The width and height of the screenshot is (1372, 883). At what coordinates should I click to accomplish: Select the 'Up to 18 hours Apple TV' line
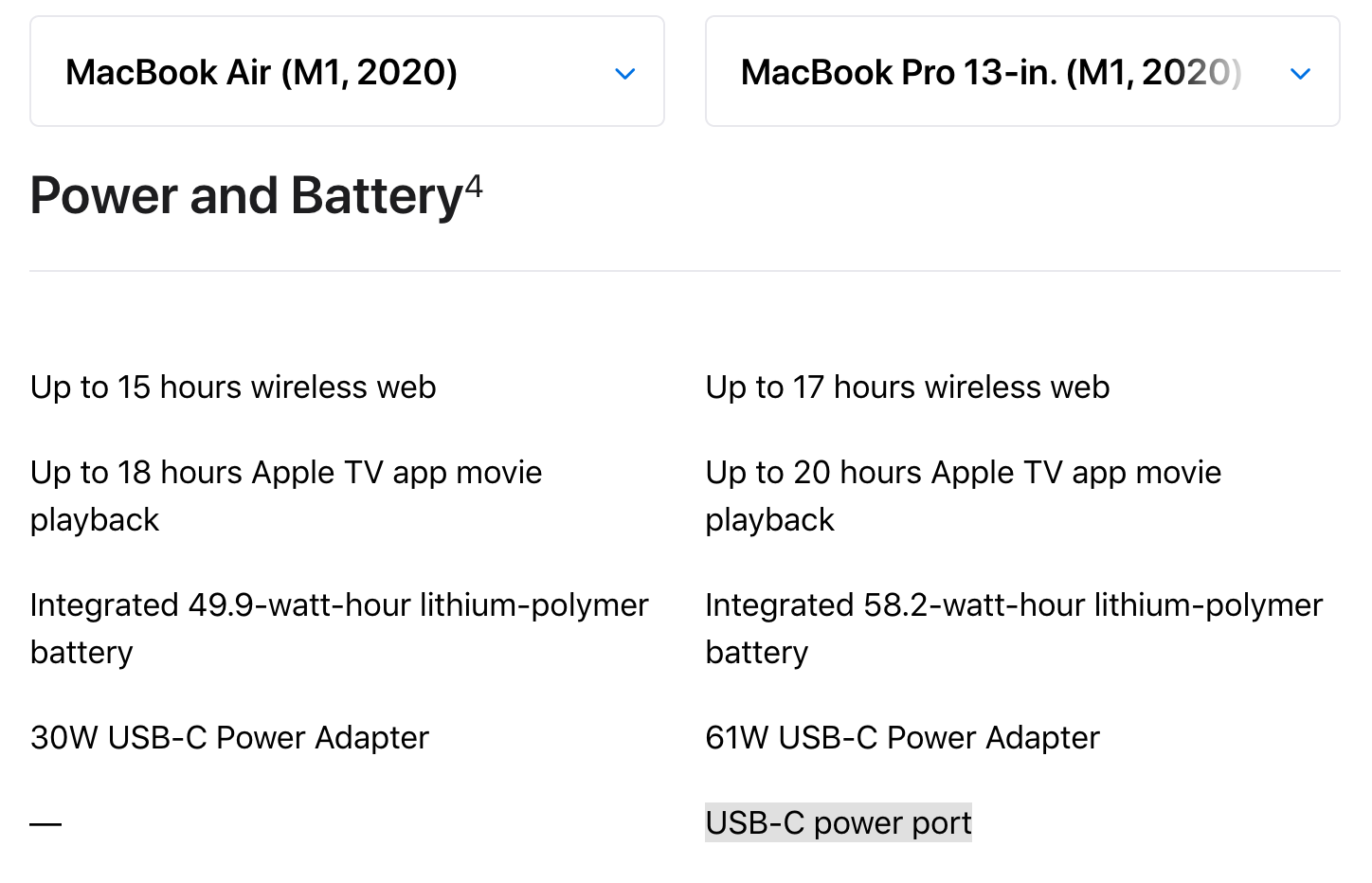(x=286, y=473)
